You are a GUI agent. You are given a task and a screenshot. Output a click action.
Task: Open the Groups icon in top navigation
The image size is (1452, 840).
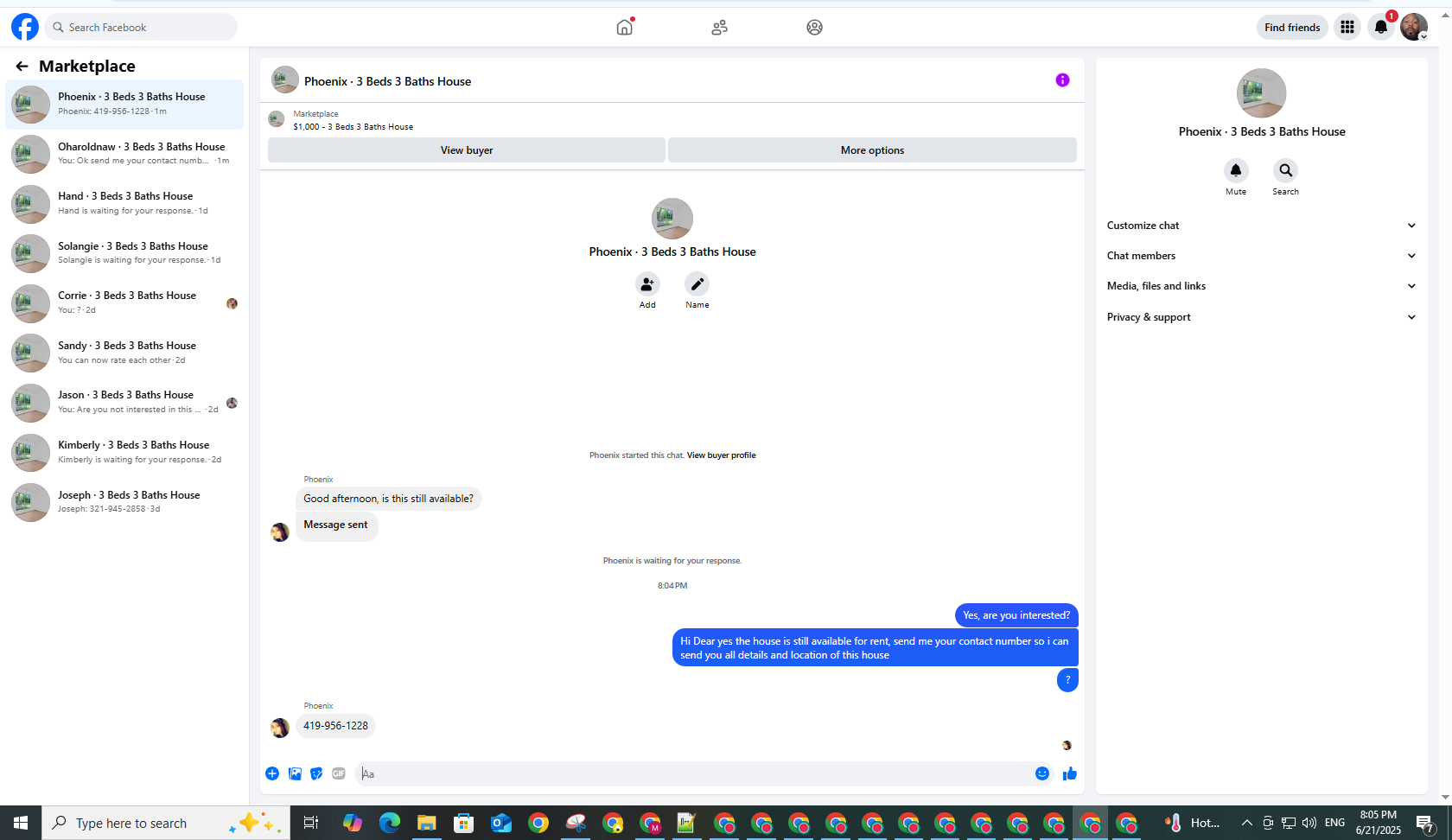pyautogui.click(x=814, y=28)
